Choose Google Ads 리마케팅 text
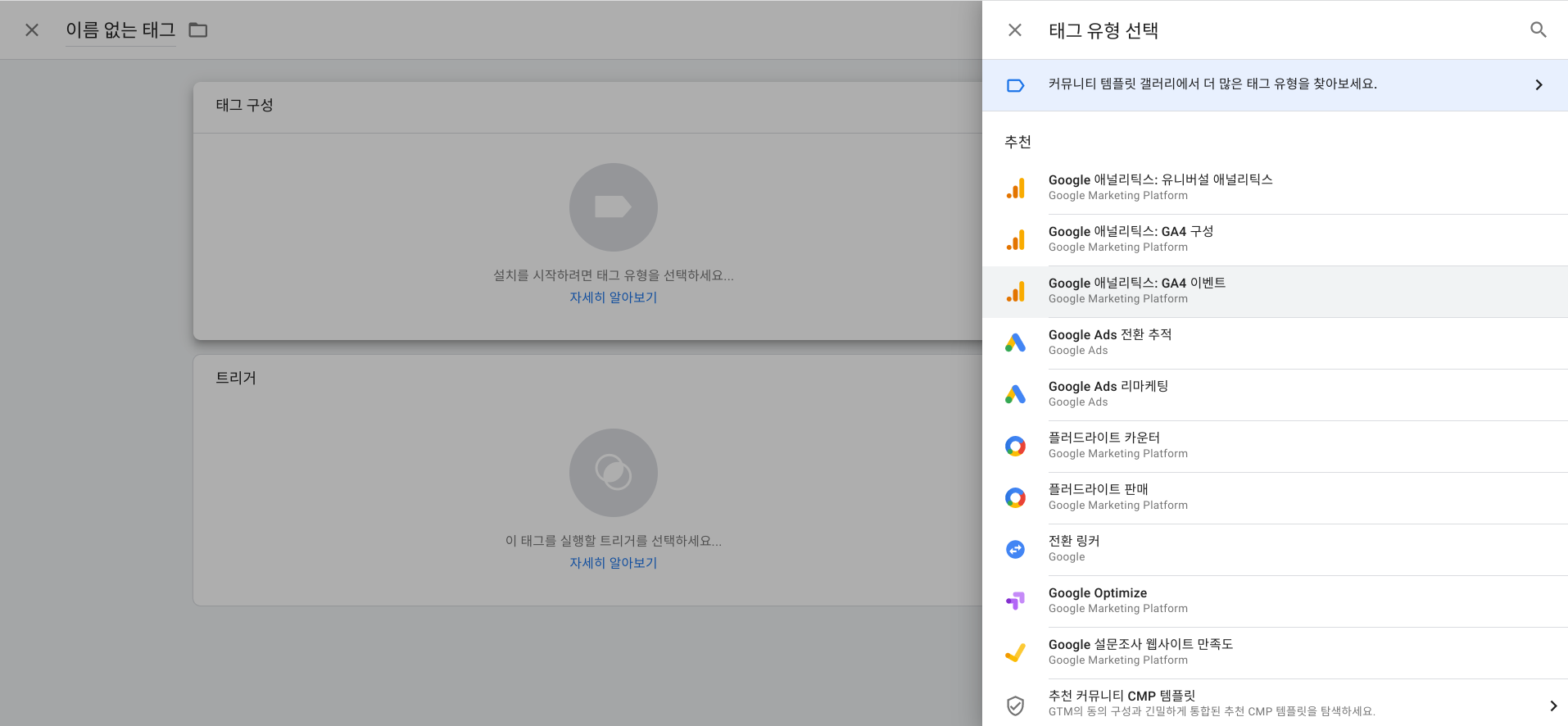Viewport: 1568px width, 726px height. coord(1108,386)
